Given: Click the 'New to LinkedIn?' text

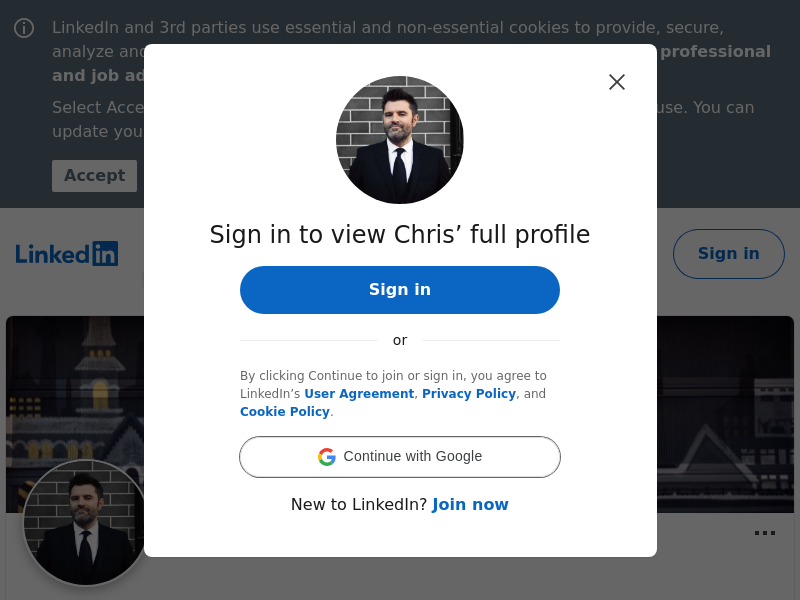Looking at the screenshot, I should [x=359, y=505].
